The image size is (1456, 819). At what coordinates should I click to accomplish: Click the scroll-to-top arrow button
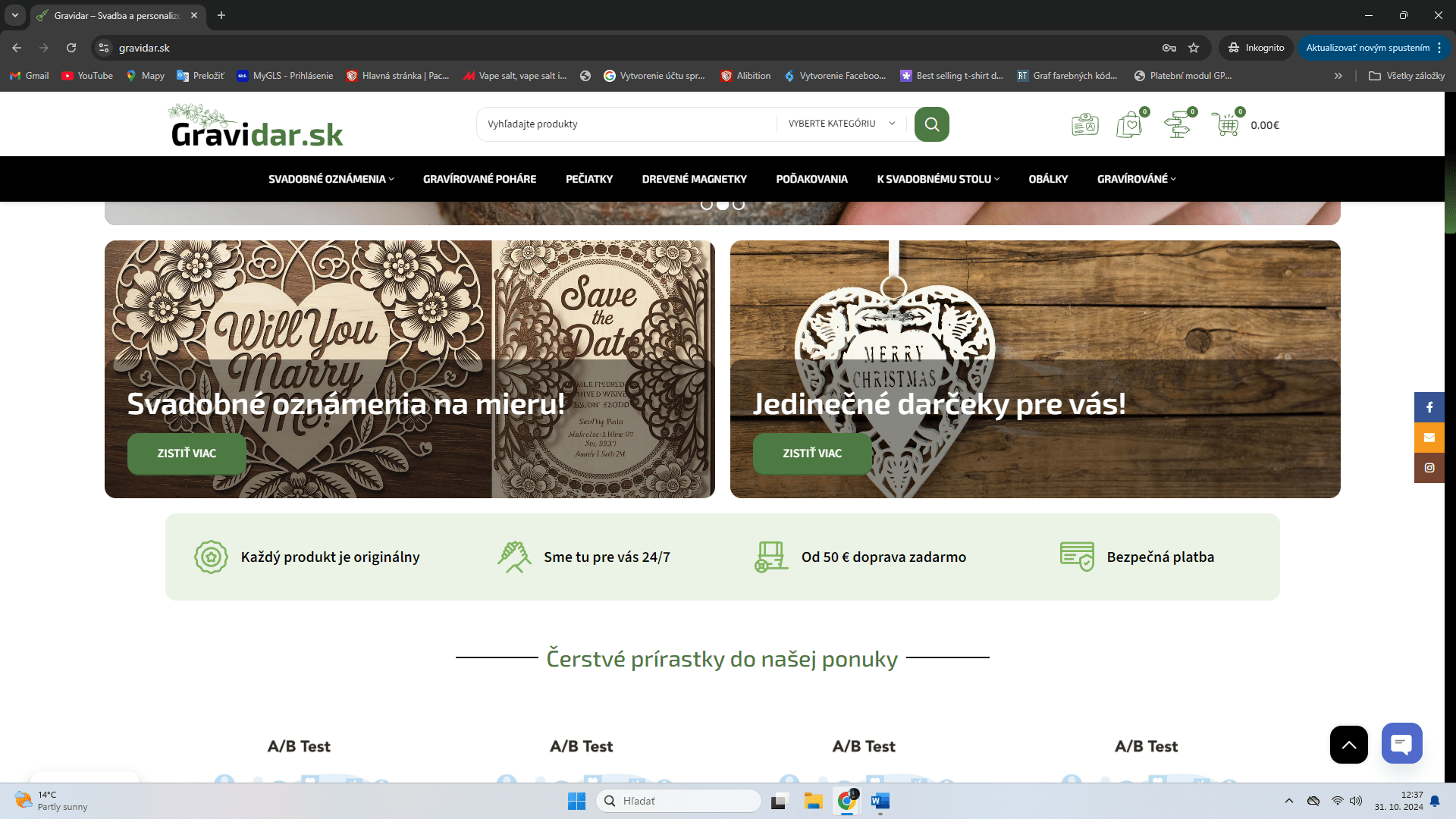1349,745
